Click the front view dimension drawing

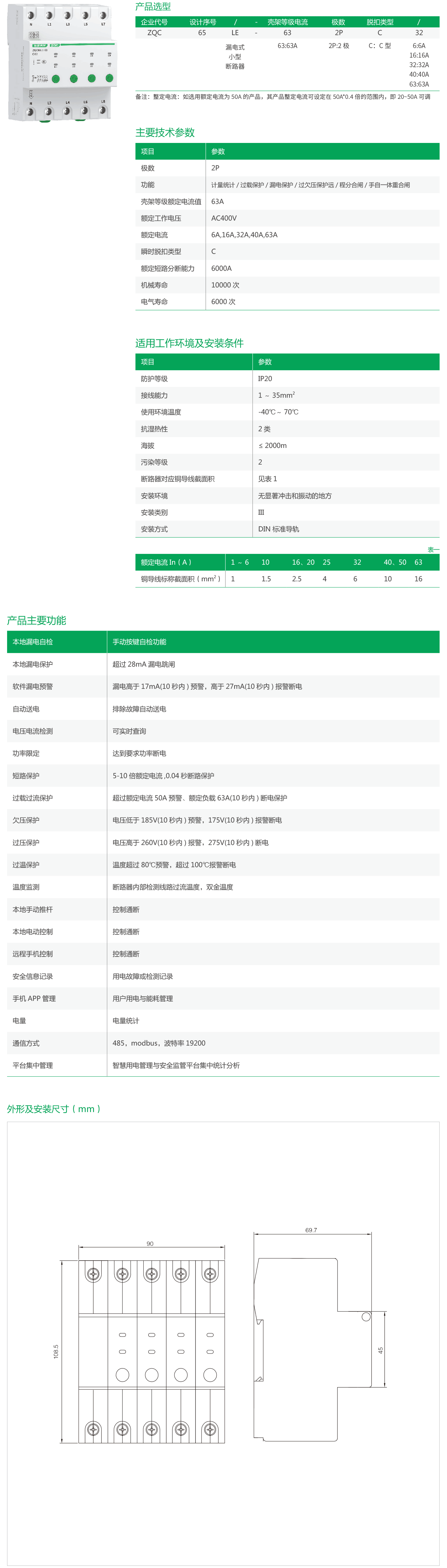click(152, 1351)
